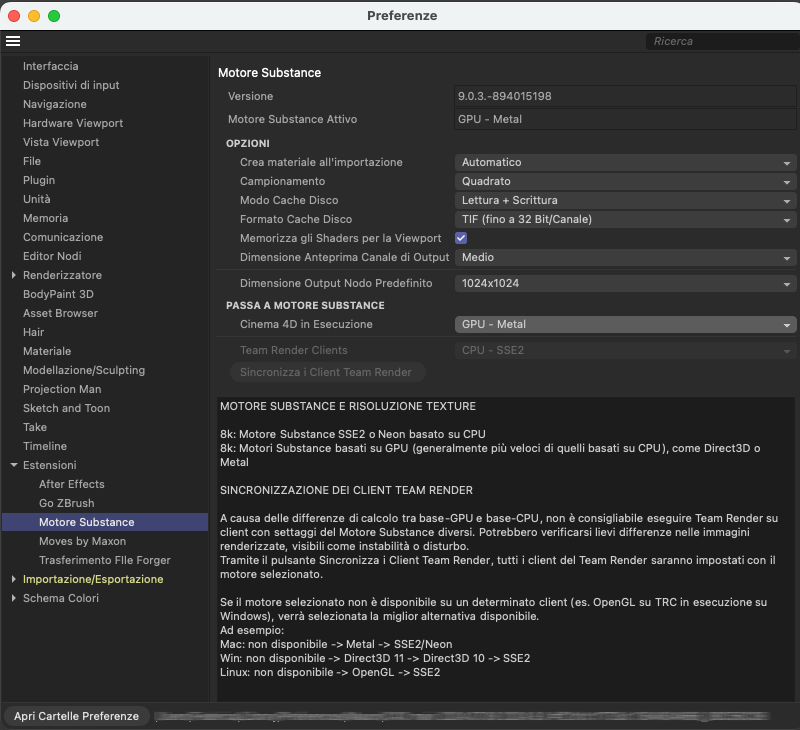The image size is (800, 730).
Task: Open Moves by Maxon settings
Action: click(x=83, y=541)
